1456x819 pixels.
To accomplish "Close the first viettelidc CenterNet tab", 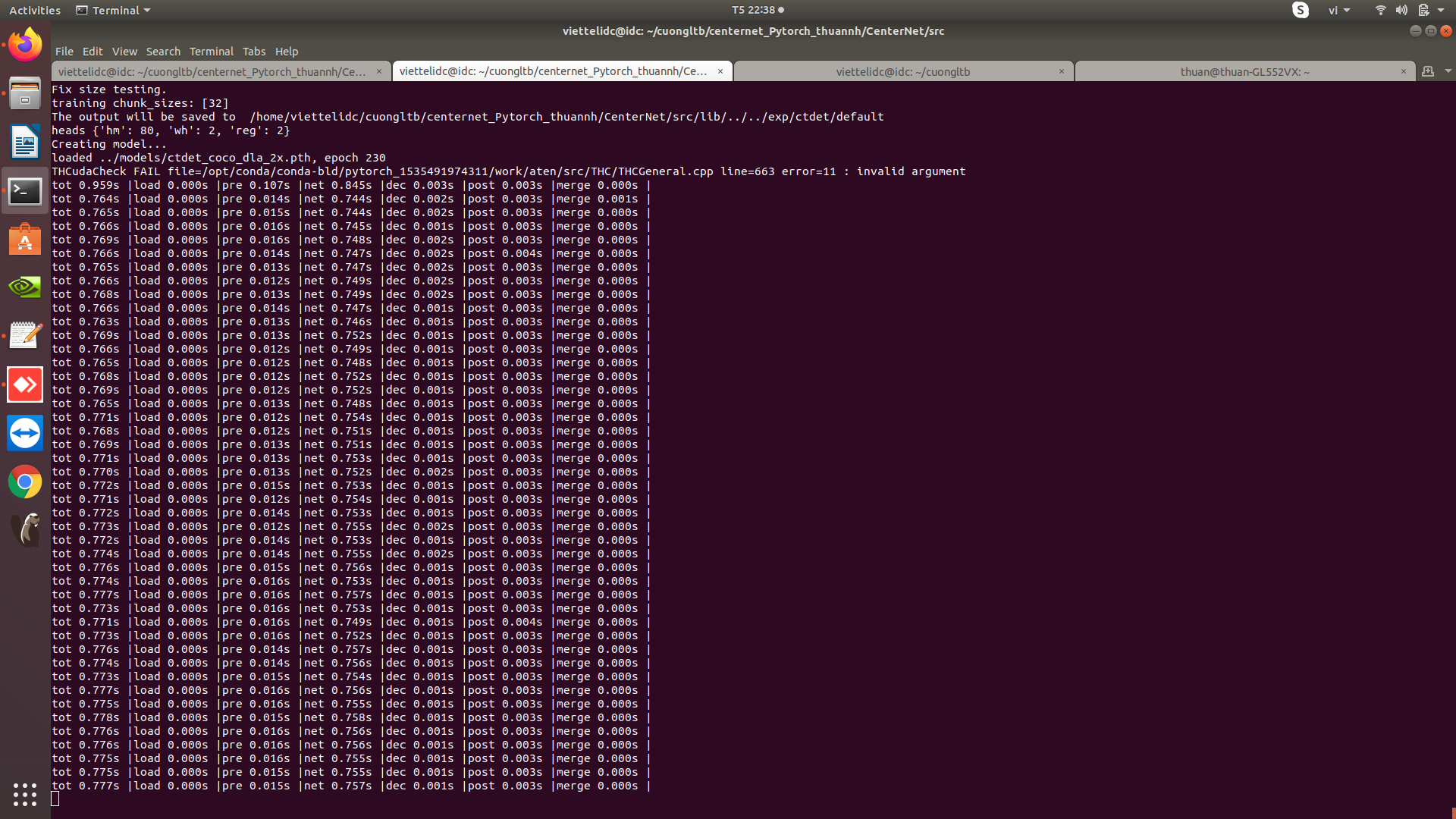I will point(379,71).
